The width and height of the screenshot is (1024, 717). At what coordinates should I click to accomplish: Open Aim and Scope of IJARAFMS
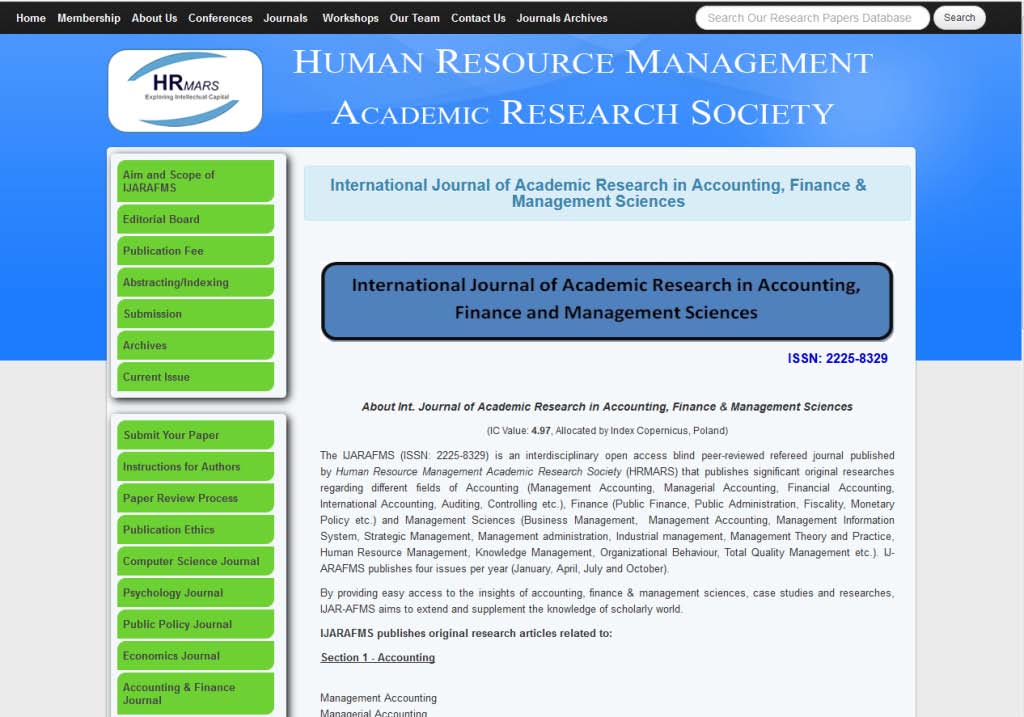[195, 181]
